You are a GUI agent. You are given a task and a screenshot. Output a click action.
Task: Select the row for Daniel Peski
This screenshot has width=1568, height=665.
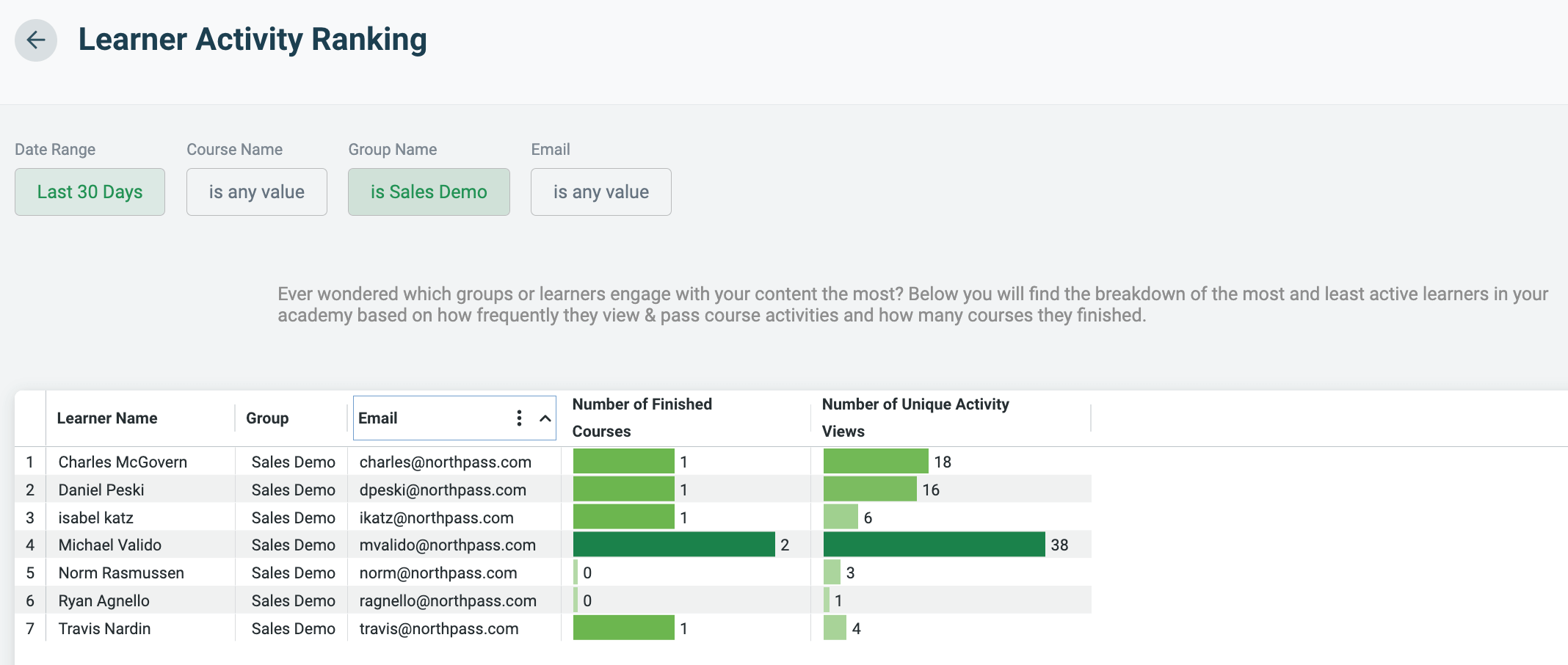(101, 490)
